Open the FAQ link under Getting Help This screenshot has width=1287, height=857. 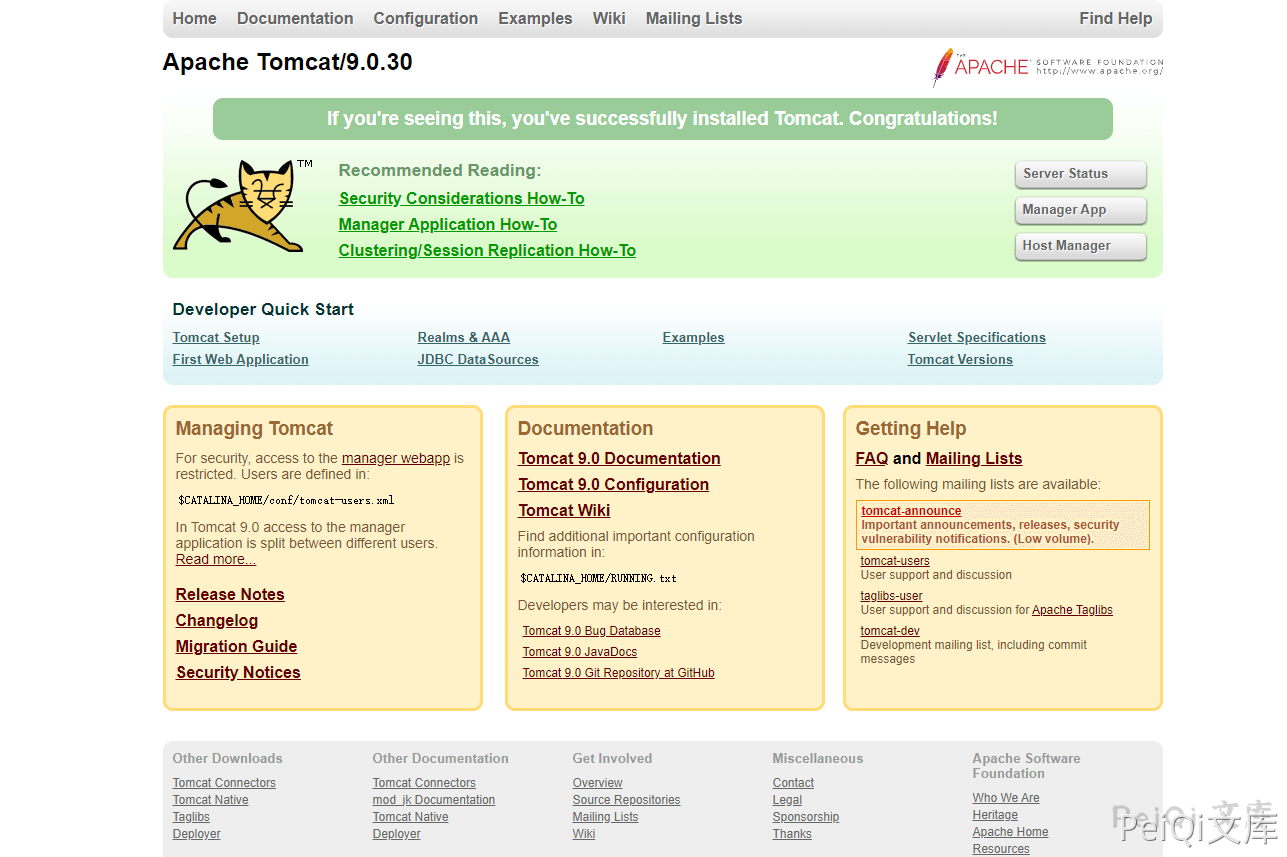click(871, 458)
